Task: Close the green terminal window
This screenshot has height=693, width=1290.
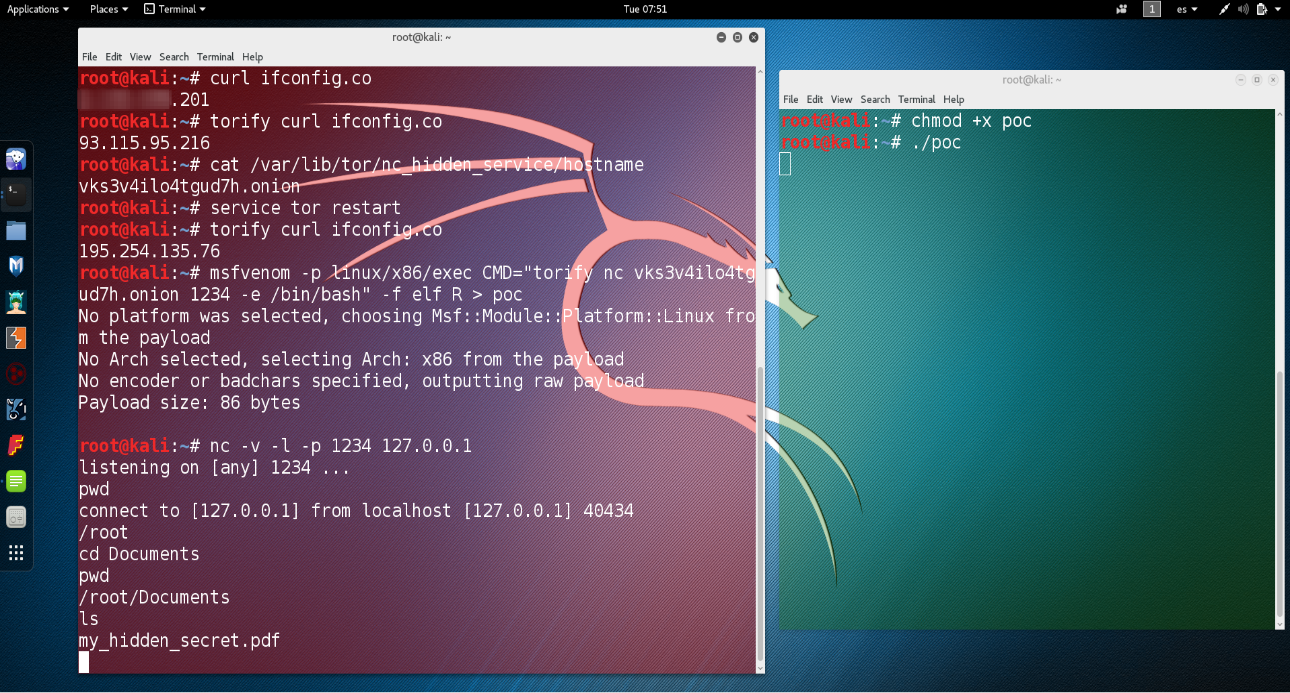Action: [x=1273, y=79]
